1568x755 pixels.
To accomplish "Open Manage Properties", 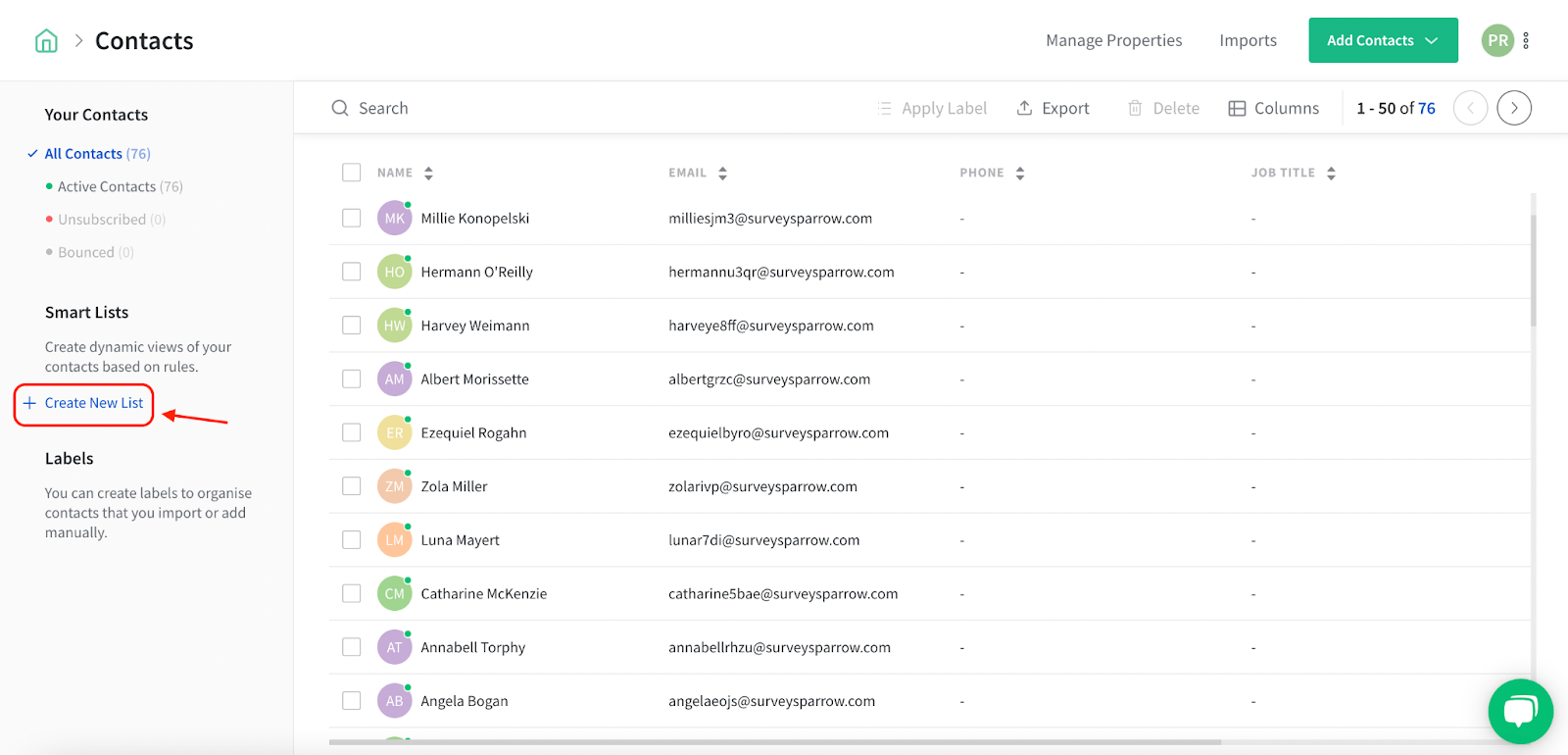I will click(1113, 40).
